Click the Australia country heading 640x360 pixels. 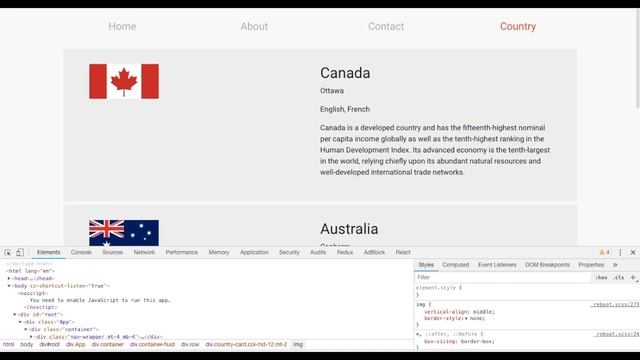point(349,229)
